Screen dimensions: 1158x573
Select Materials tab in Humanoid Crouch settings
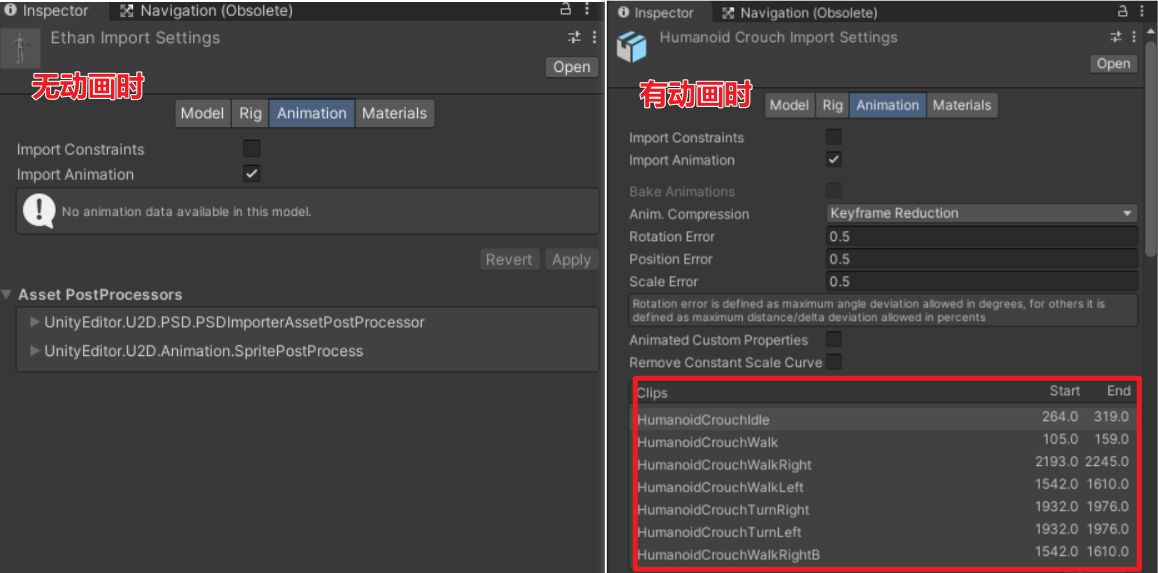(962, 105)
